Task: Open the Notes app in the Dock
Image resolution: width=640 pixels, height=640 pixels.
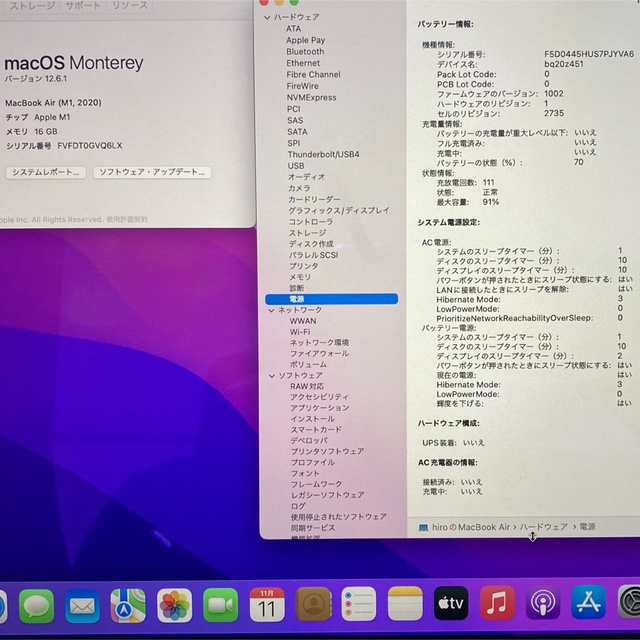Action: coord(405,603)
